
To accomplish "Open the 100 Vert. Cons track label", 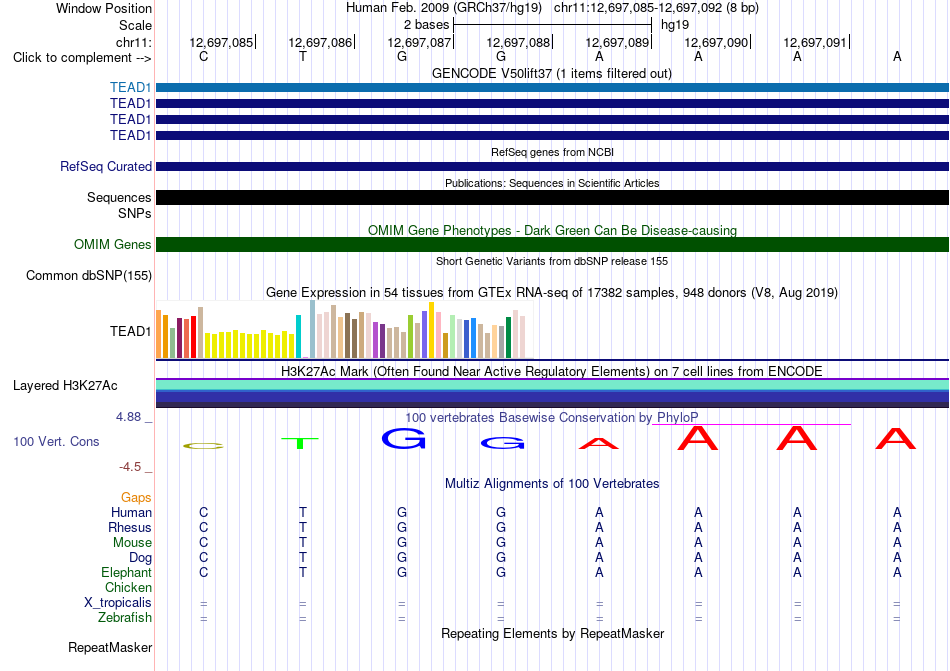I will [56, 441].
